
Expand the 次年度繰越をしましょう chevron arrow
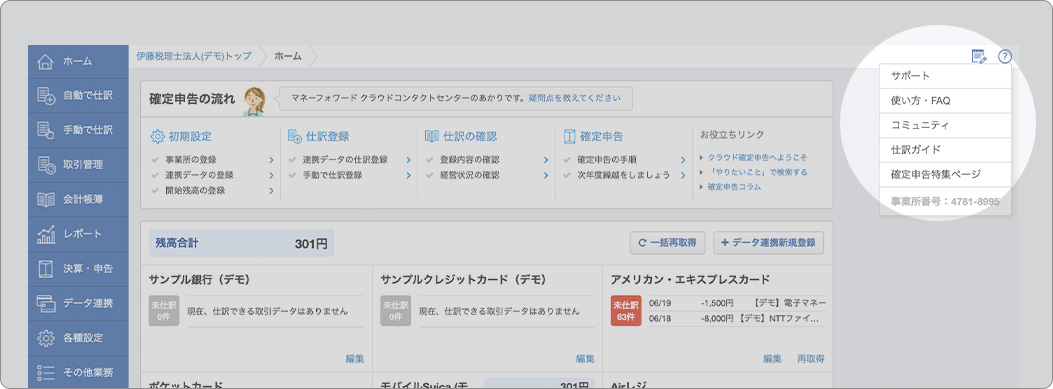683,175
